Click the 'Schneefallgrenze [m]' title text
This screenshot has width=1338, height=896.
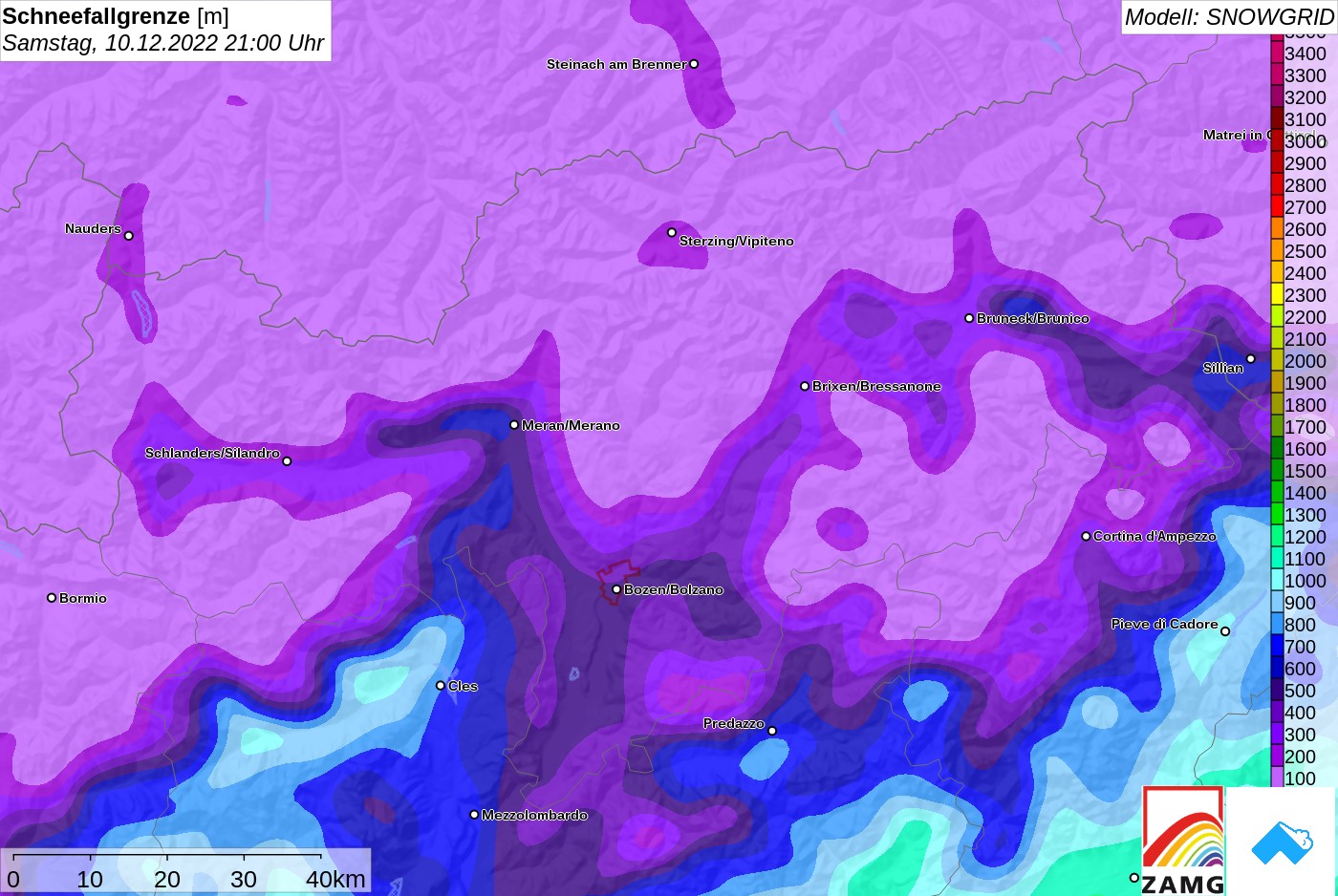116,16
